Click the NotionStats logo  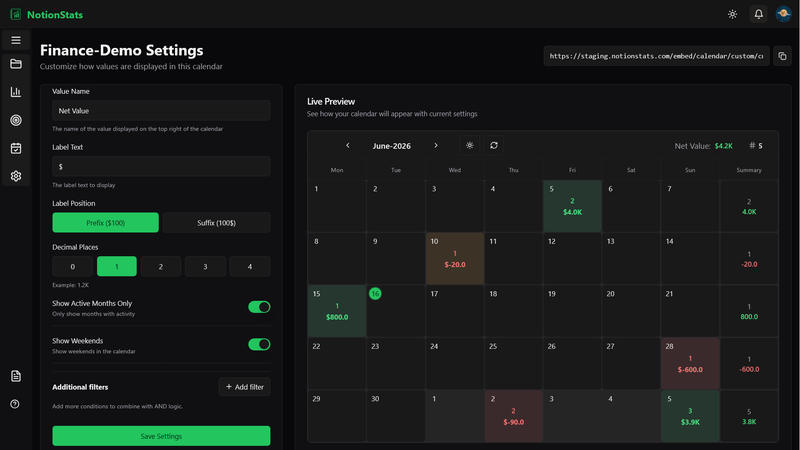click(x=47, y=15)
